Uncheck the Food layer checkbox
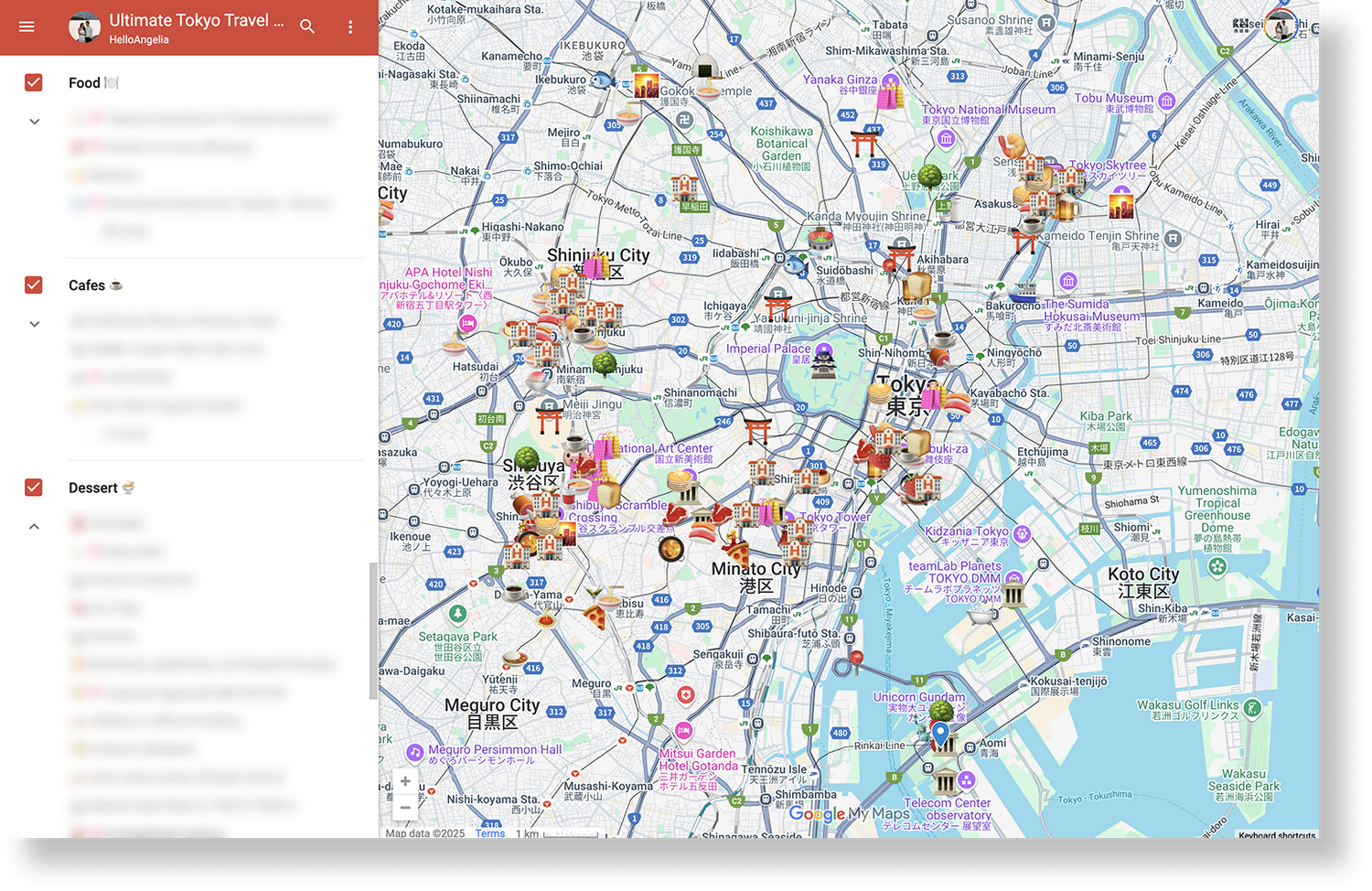Image resolution: width=1372 pixels, height=891 pixels. click(x=34, y=82)
